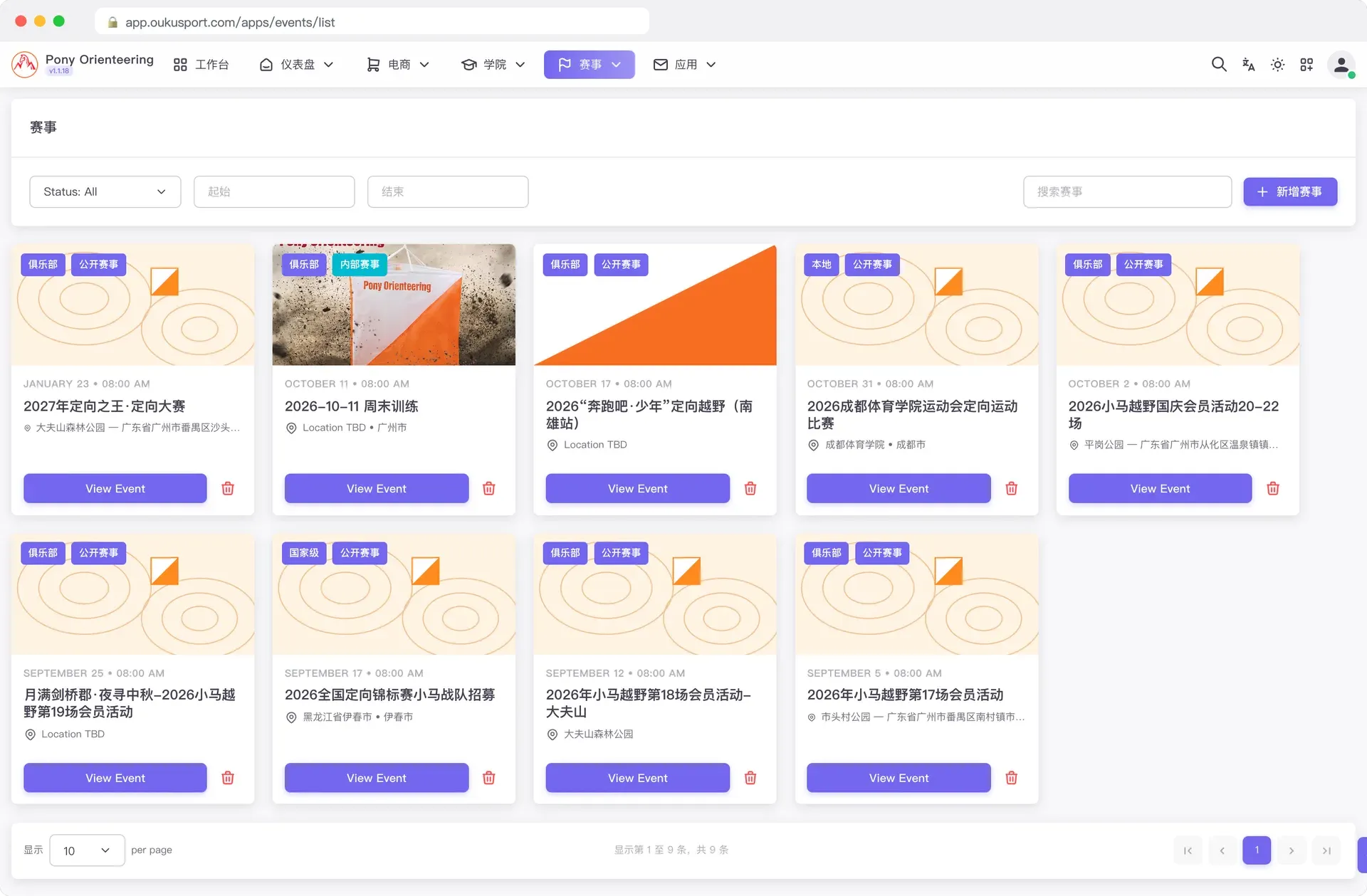View Event for 成都体育学院运动会定向运动比赛

[x=899, y=488]
